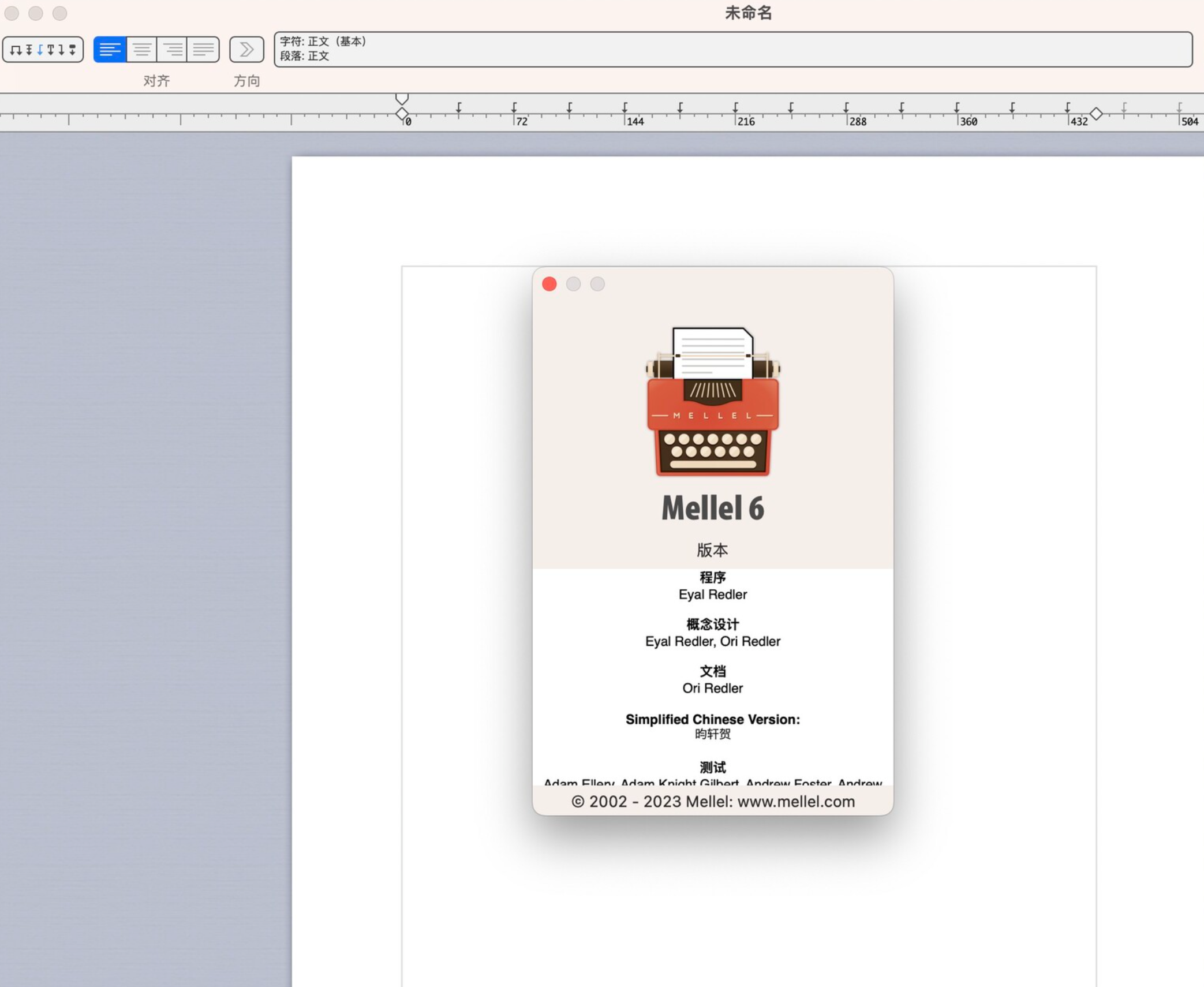Image resolution: width=1204 pixels, height=987 pixels.
Task: Toggle text direction chevron button
Action: (246, 49)
